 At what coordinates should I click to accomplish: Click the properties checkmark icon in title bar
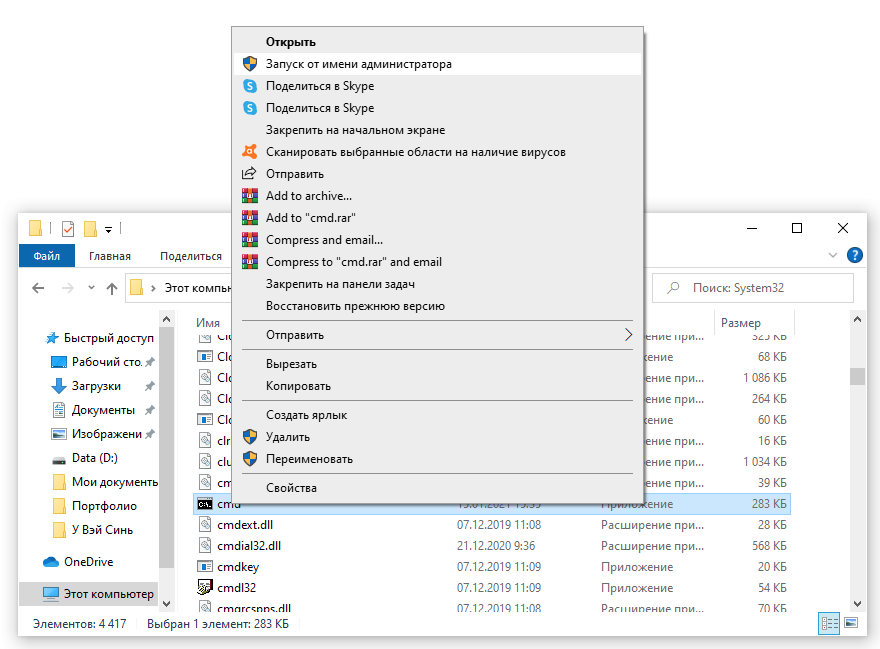click(68, 228)
